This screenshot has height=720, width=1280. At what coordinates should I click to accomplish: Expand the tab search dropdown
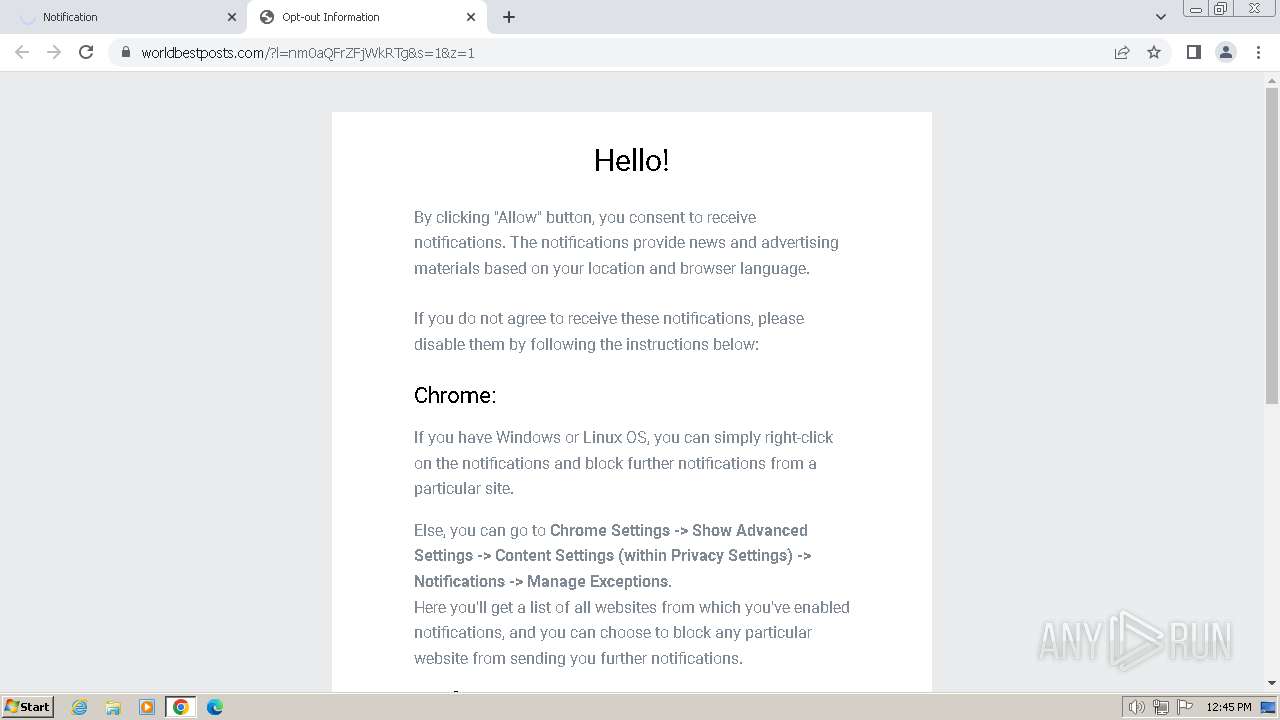pos(1161,17)
